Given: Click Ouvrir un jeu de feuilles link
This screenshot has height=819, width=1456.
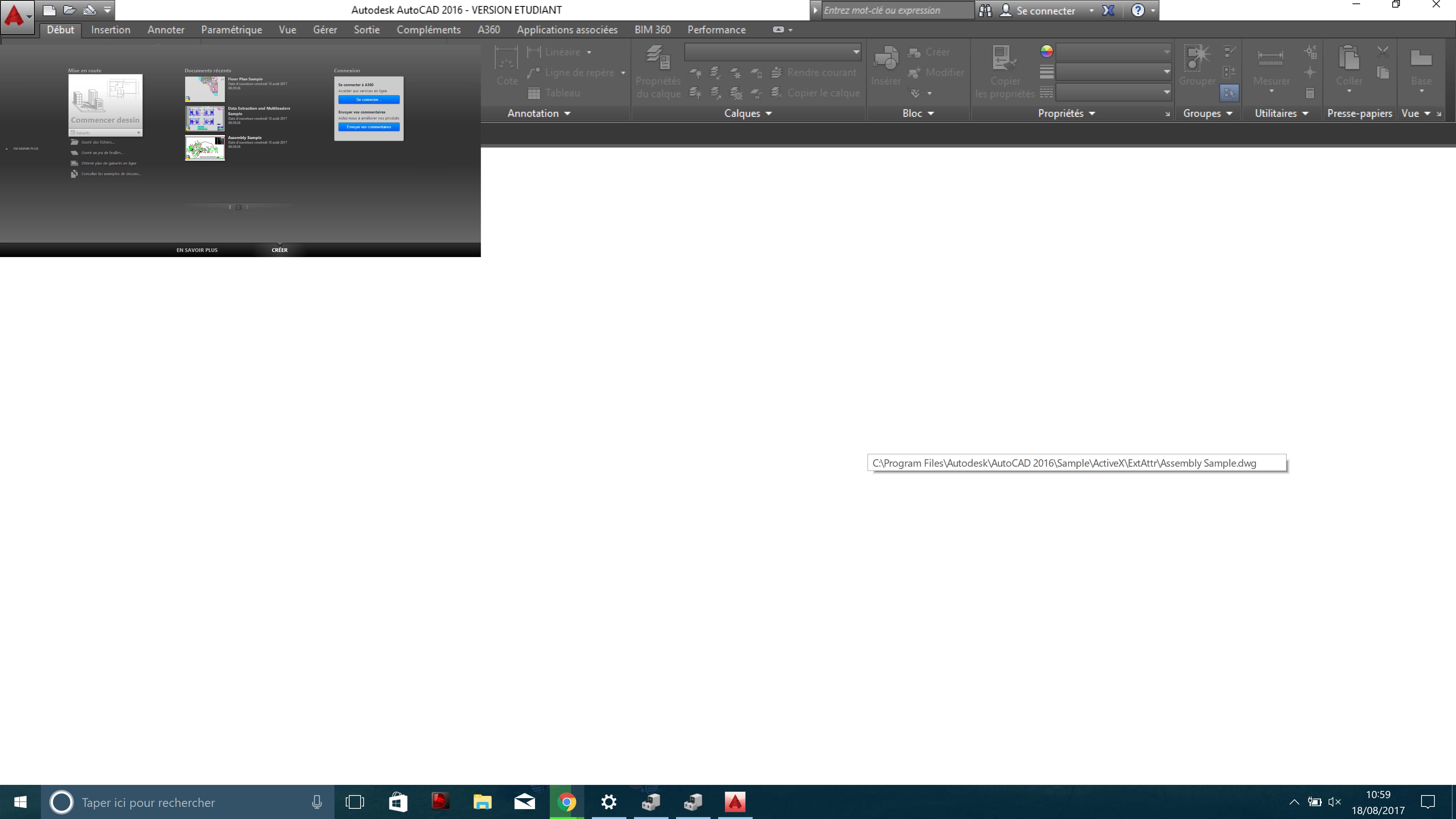Looking at the screenshot, I should coord(102,152).
